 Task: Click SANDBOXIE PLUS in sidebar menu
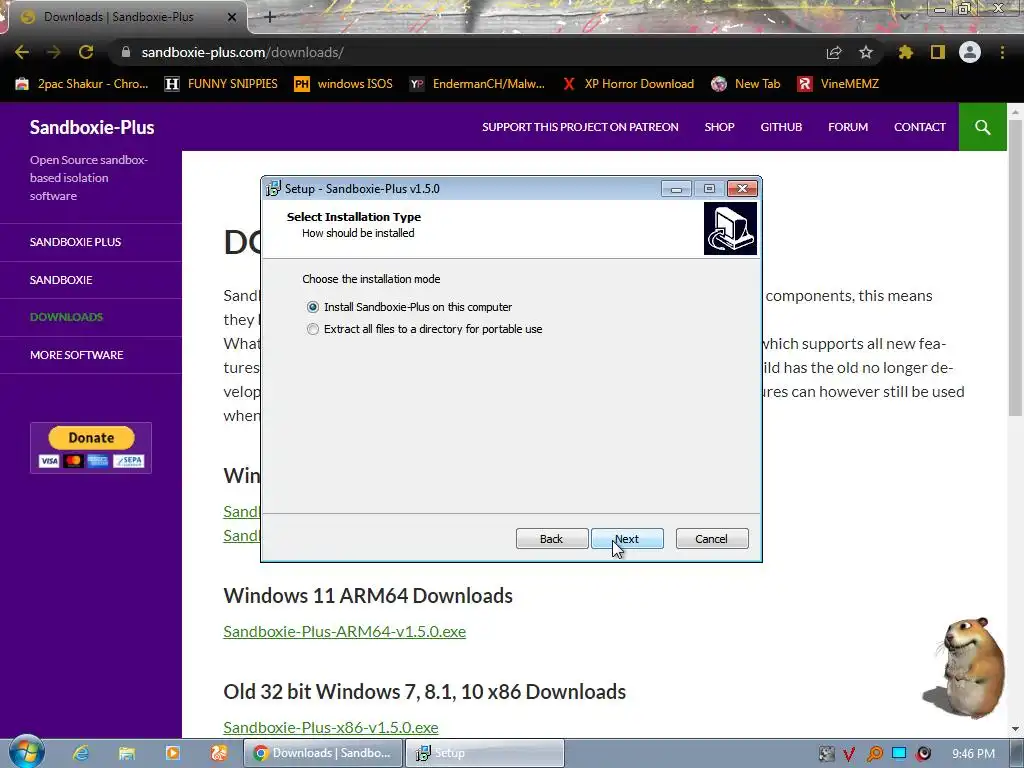coord(75,242)
